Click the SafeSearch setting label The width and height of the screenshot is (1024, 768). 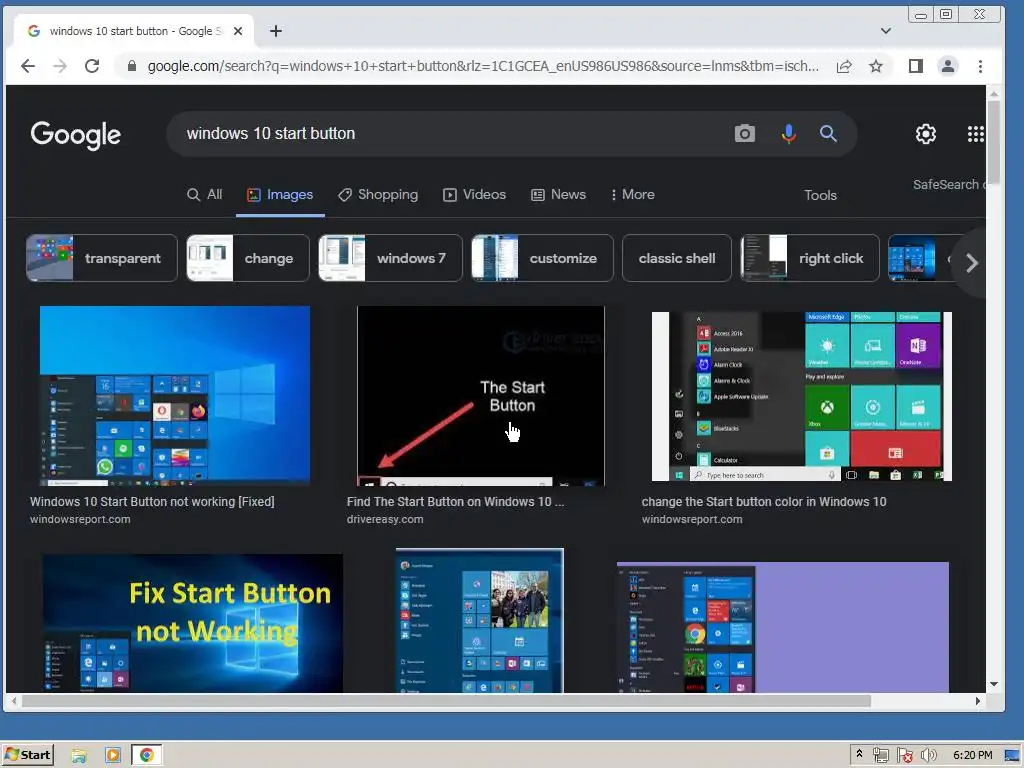[x=949, y=185]
